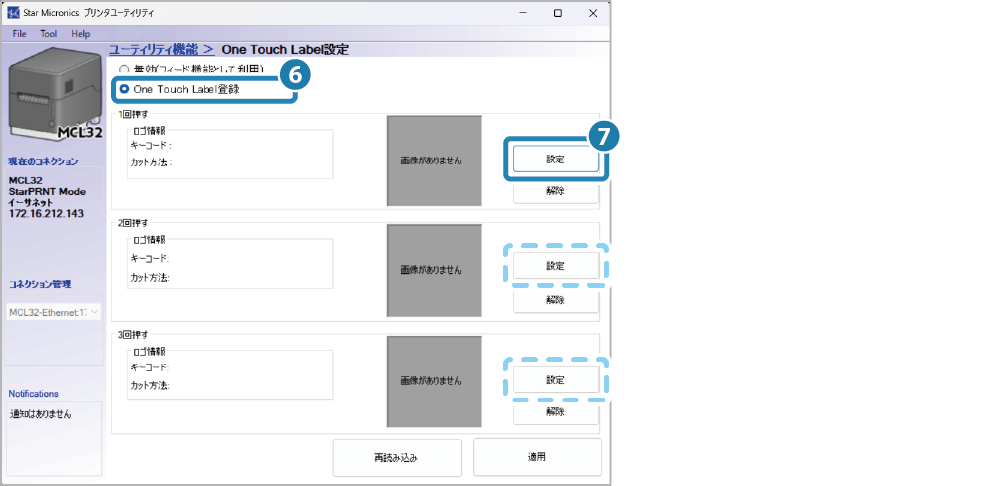Image resolution: width=1000 pixels, height=486 pixels.
Task: Click 設定 button for 2回押す
Action: coord(555,266)
